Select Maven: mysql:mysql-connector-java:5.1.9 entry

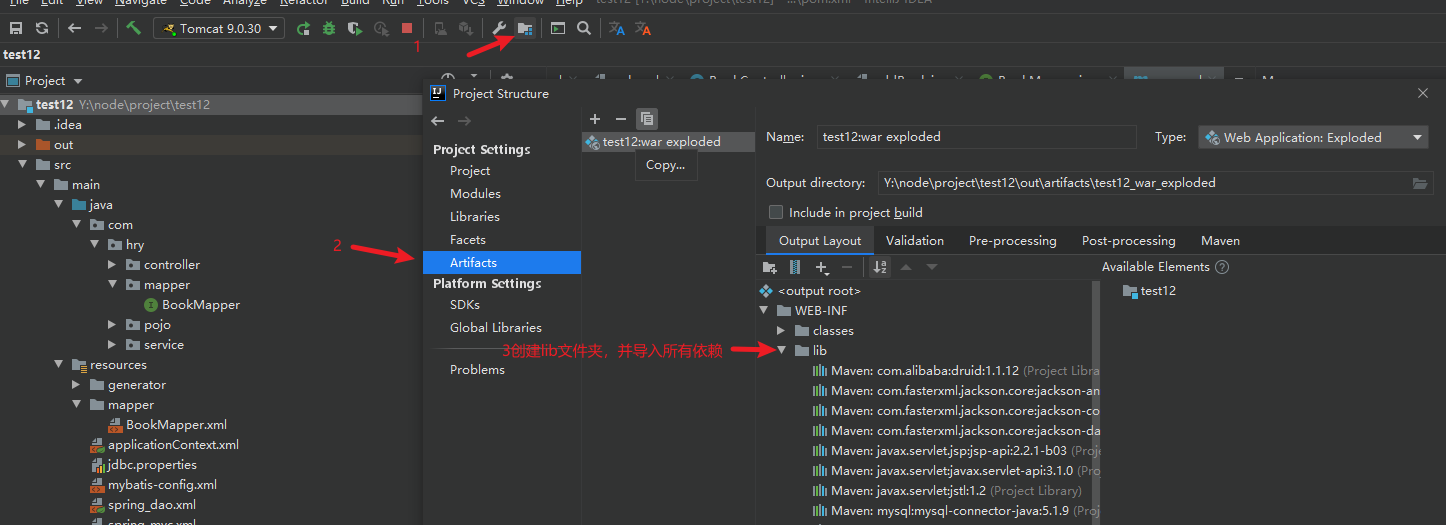pyautogui.click(x=955, y=511)
